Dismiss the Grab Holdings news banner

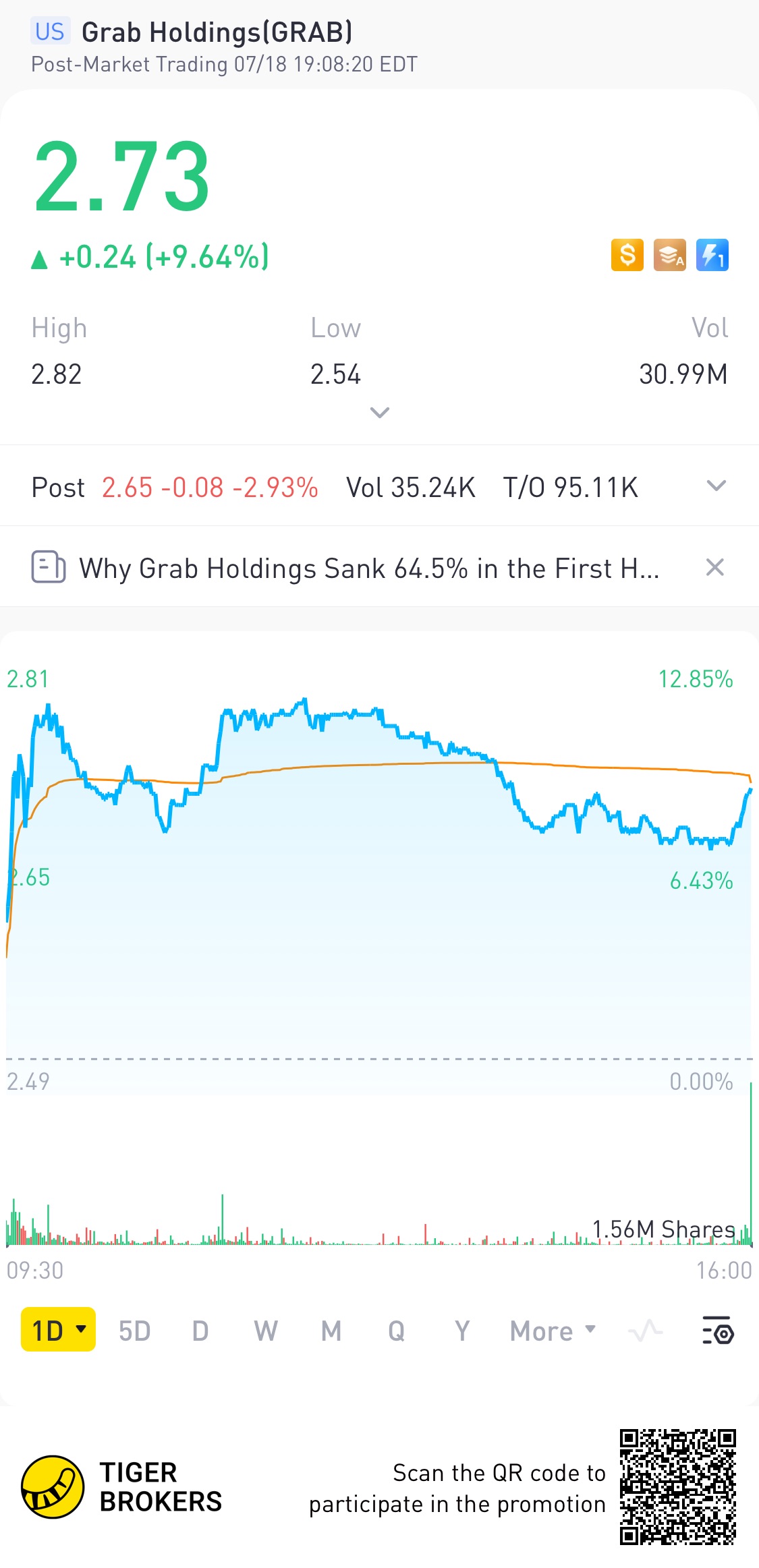[714, 567]
